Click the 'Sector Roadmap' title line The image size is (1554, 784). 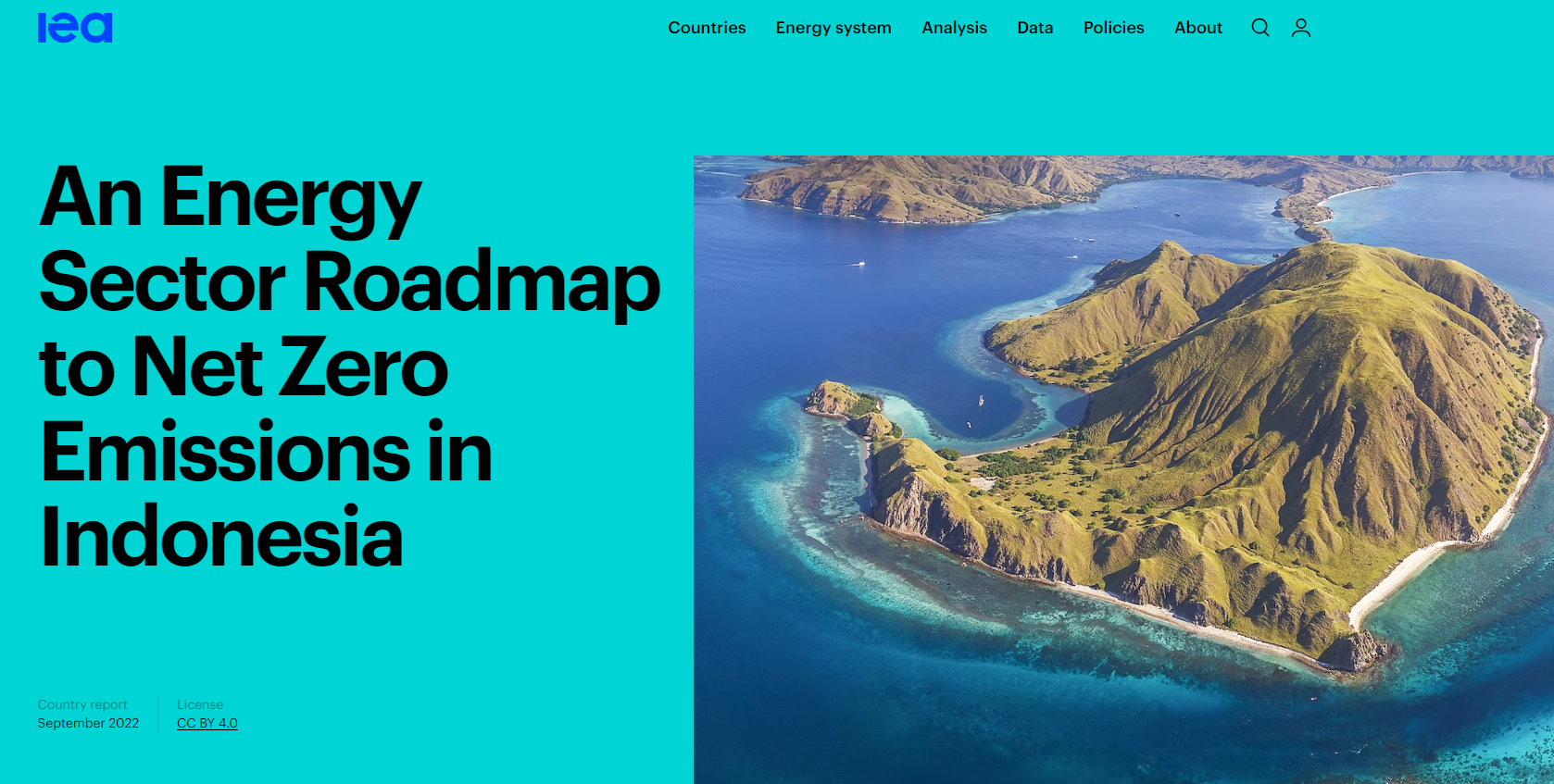pyautogui.click(x=349, y=282)
